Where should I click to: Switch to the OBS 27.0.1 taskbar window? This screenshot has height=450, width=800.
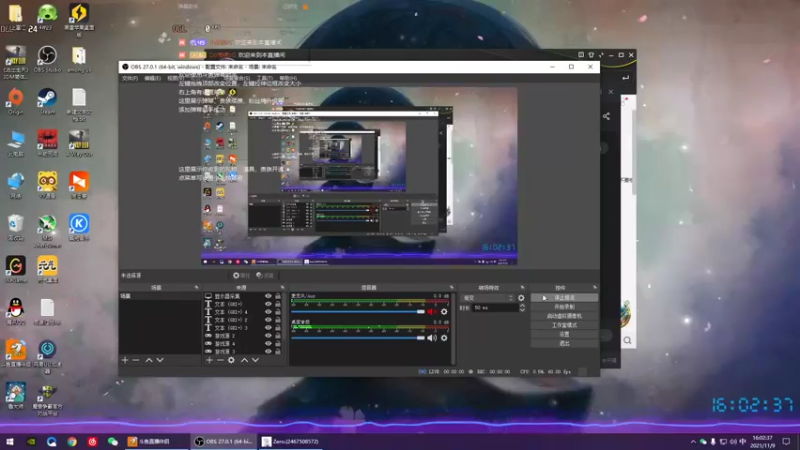(x=223, y=441)
